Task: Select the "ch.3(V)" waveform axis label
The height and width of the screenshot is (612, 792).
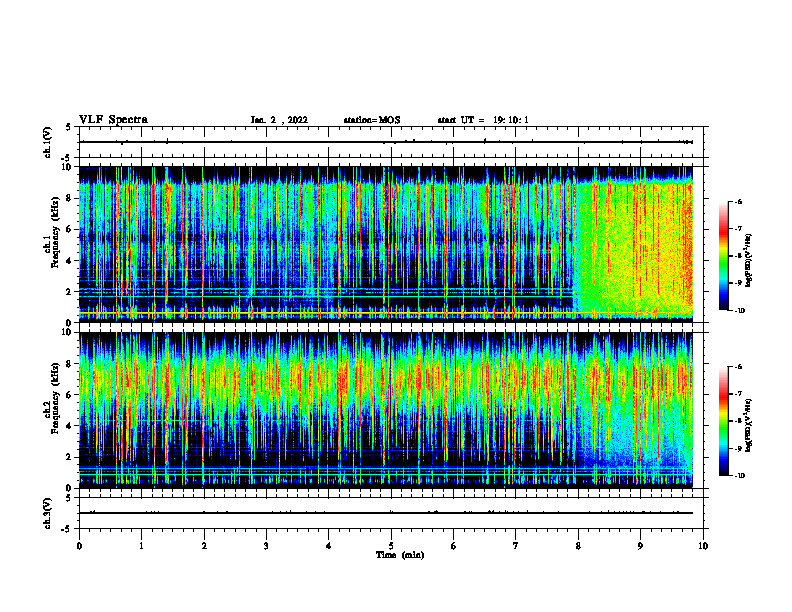Action: (x=48, y=513)
